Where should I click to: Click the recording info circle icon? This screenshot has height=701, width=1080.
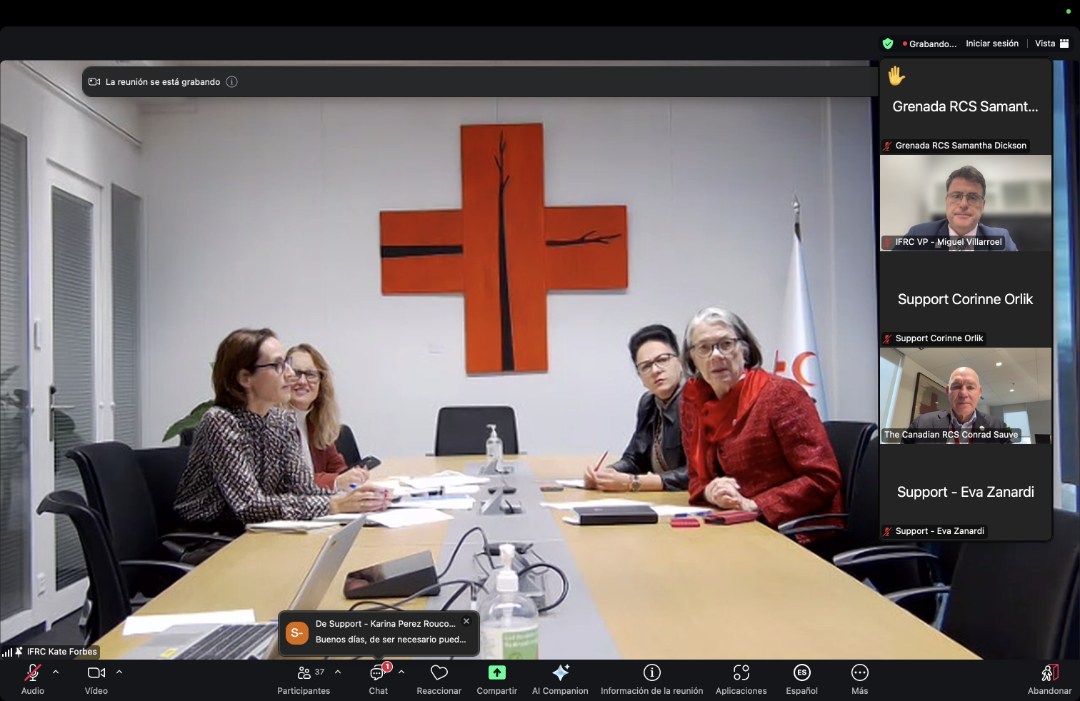point(232,82)
